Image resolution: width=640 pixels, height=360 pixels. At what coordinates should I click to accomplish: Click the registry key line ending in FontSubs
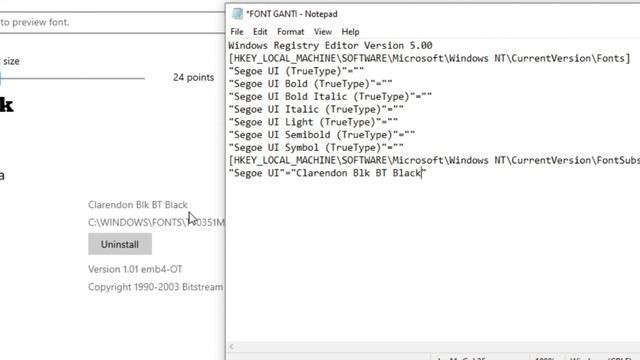pyautogui.click(x=434, y=160)
